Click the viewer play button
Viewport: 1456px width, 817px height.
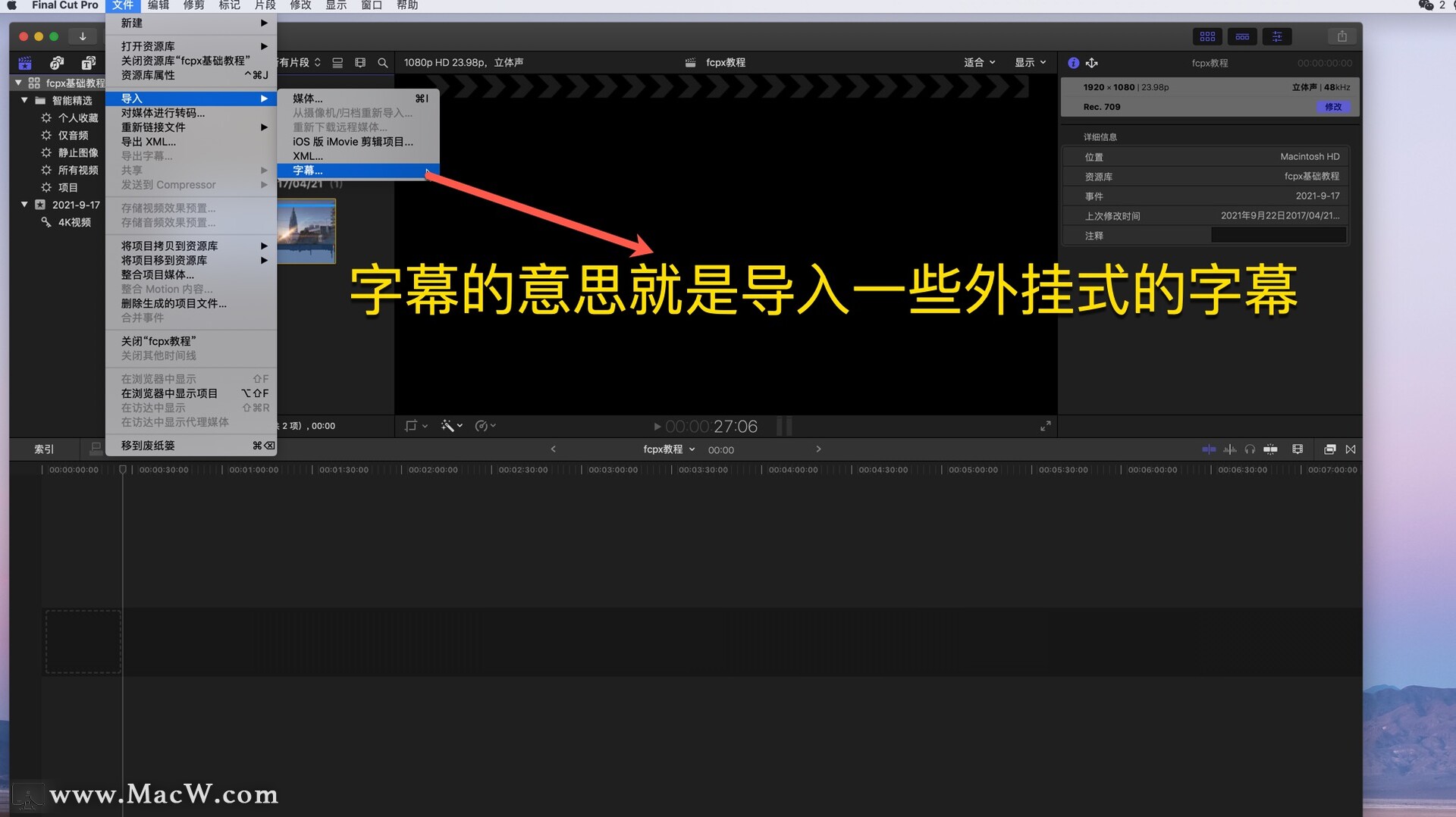[657, 427]
